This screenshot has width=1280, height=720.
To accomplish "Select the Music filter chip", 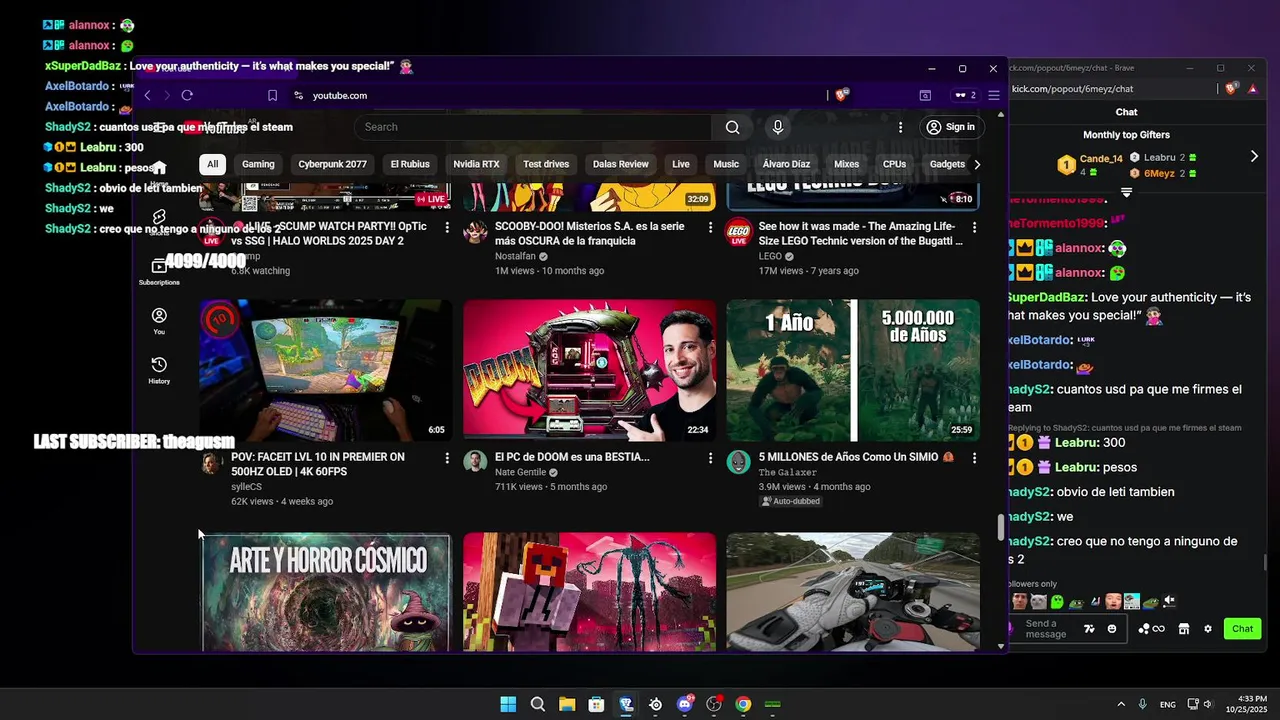I will tap(726, 164).
